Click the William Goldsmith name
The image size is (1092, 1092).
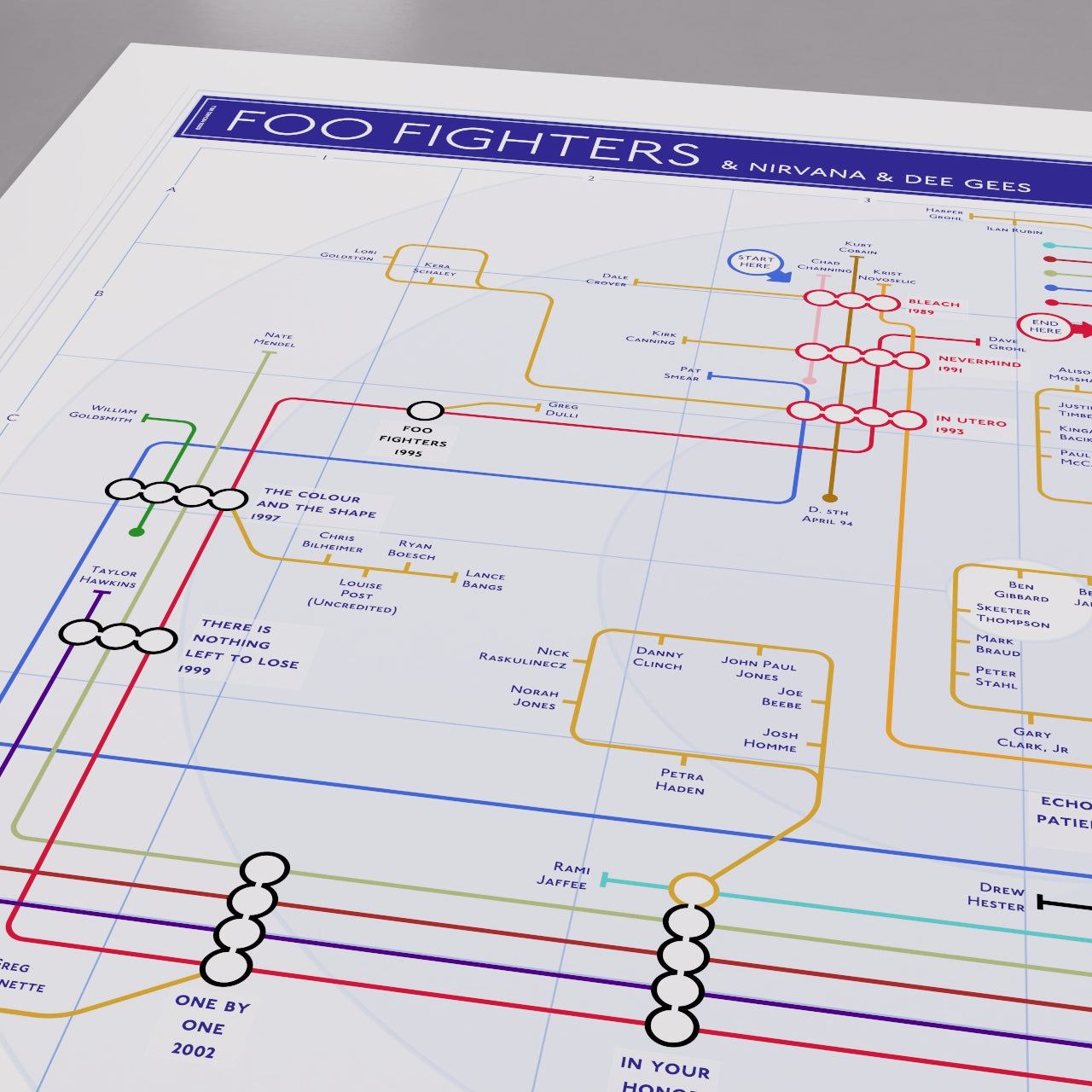pos(102,414)
